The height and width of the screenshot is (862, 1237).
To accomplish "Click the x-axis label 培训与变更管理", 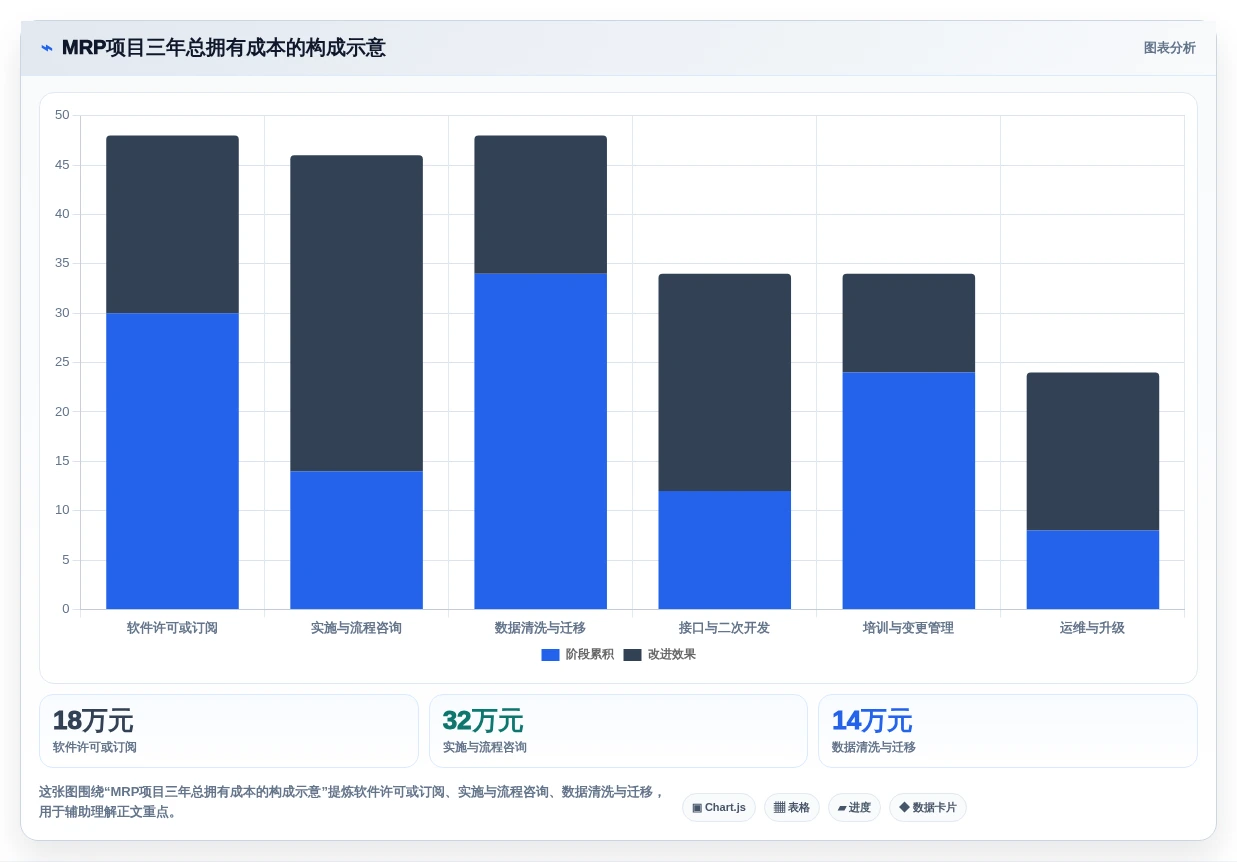I will tap(908, 628).
